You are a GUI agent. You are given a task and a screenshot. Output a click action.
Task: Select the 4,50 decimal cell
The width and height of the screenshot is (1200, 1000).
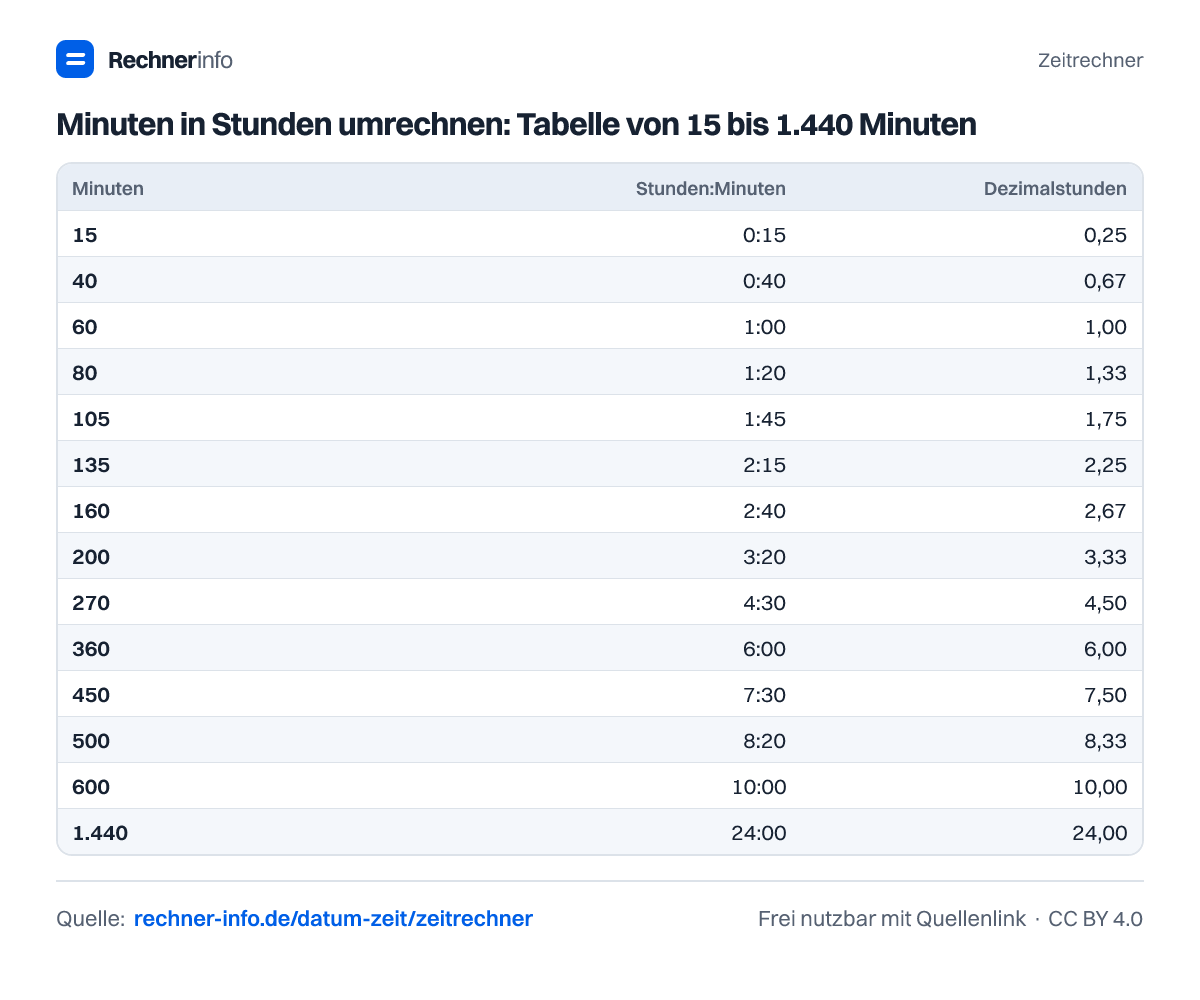pyautogui.click(x=1105, y=603)
